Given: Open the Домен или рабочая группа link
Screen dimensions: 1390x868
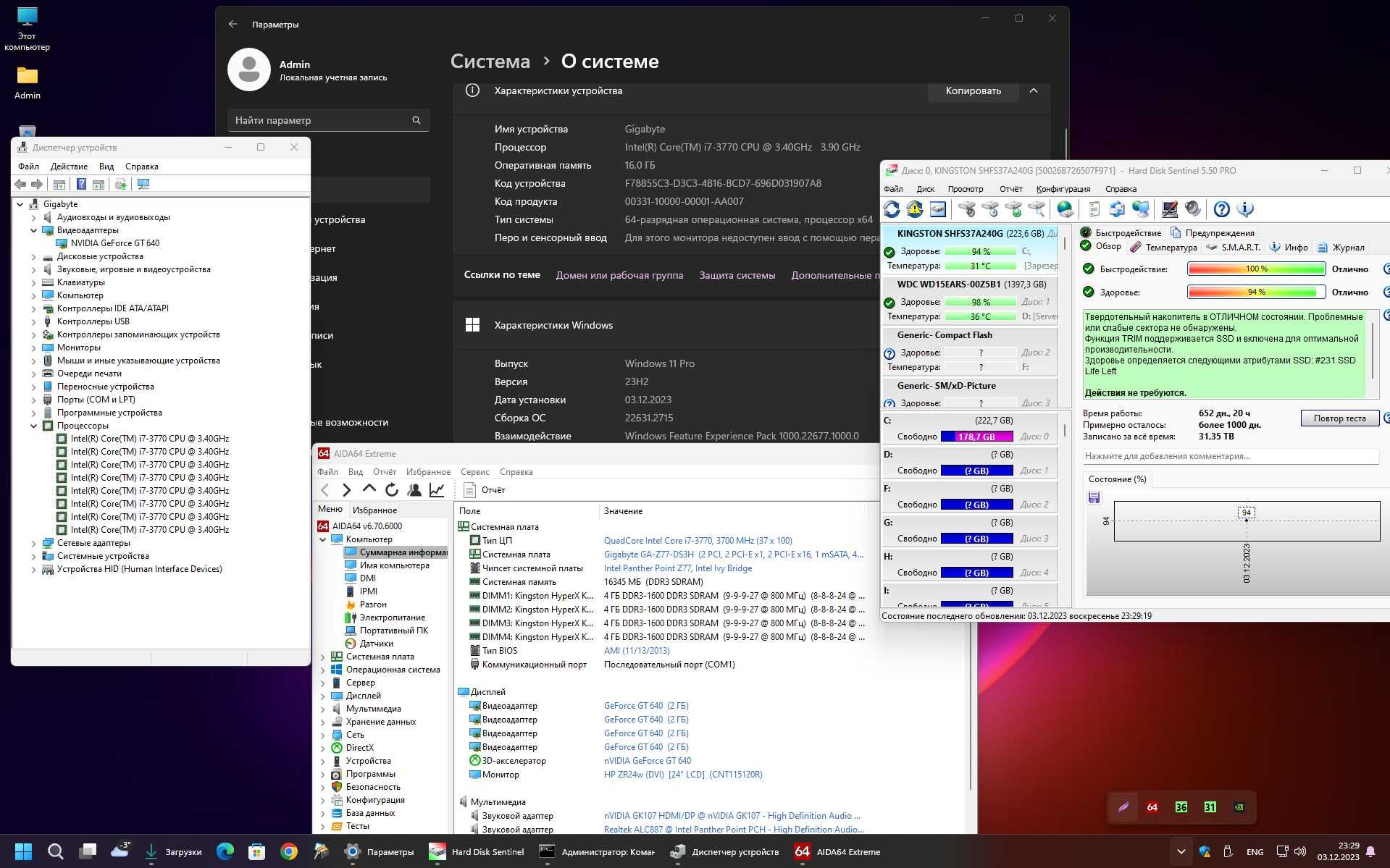Looking at the screenshot, I should click(x=619, y=275).
